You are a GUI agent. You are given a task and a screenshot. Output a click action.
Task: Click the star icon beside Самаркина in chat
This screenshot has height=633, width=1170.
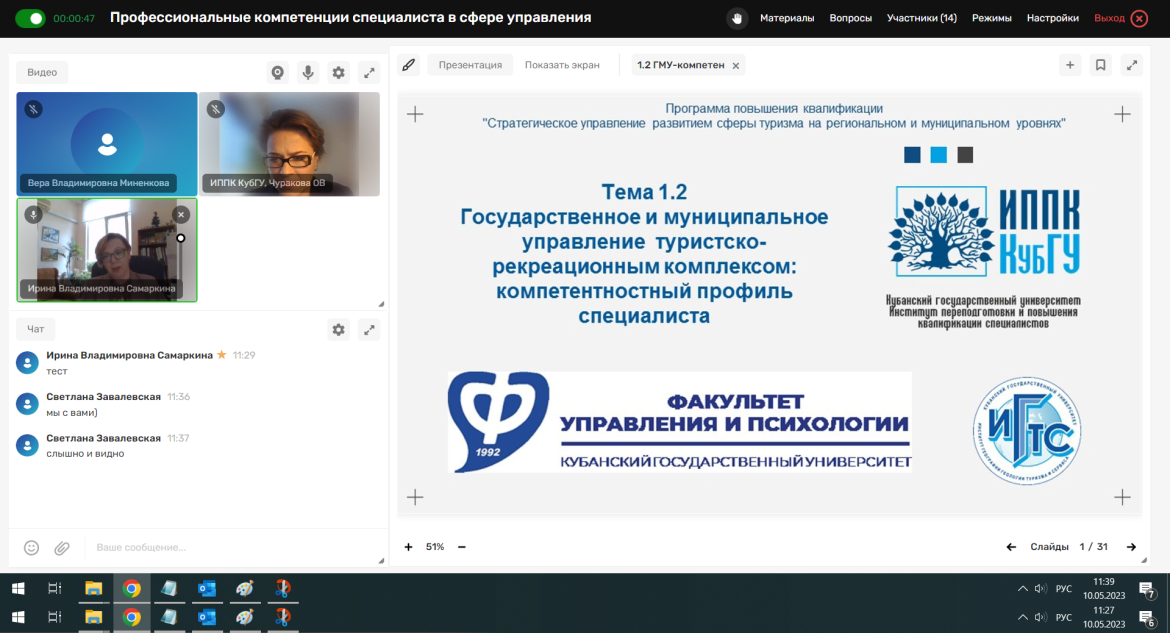(222, 355)
